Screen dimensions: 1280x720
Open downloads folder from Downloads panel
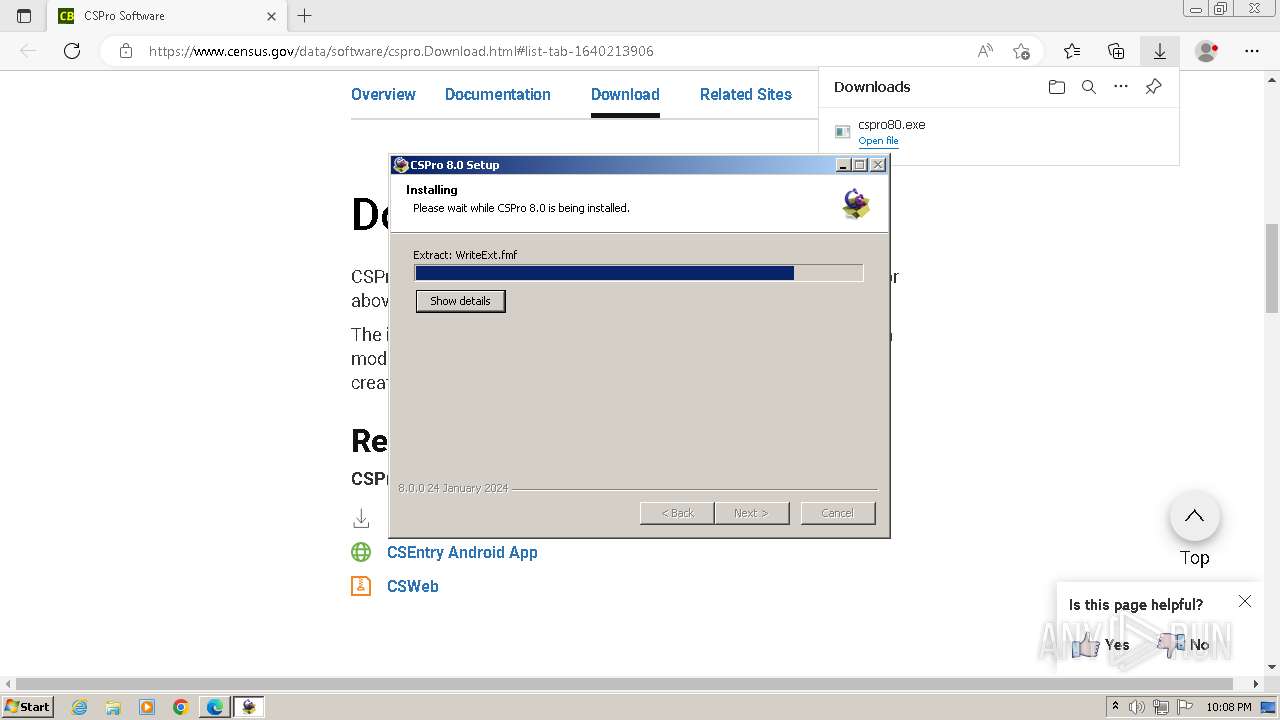pyautogui.click(x=1057, y=87)
